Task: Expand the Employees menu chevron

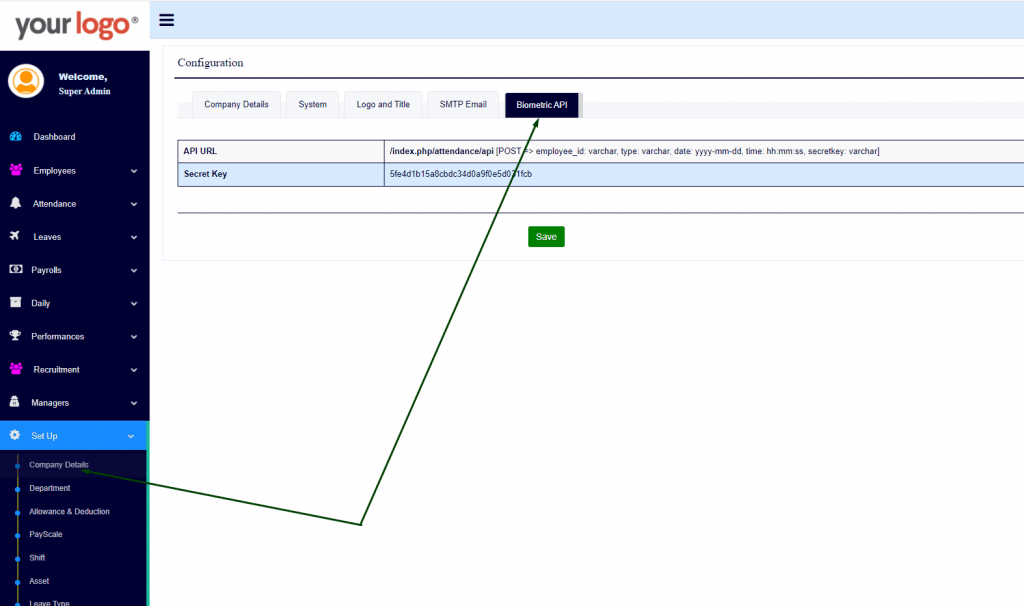Action: tap(133, 171)
